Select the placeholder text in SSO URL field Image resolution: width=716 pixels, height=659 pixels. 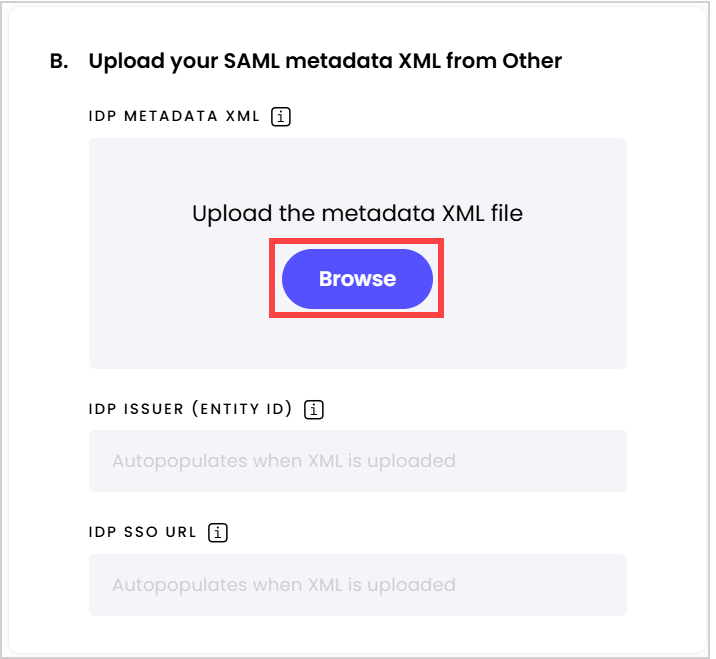(284, 585)
